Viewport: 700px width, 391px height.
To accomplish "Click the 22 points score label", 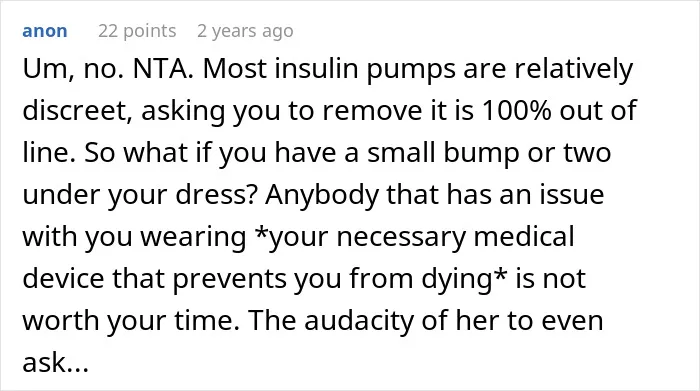I will click(137, 31).
